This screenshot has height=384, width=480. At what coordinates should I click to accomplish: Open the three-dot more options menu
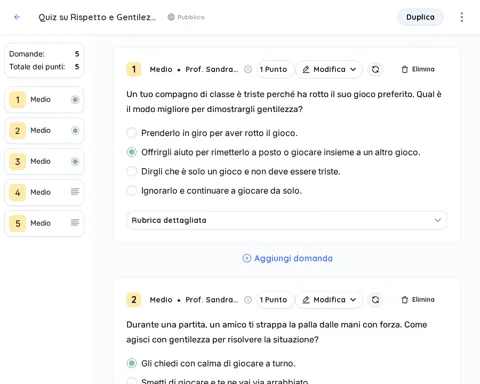pyautogui.click(x=462, y=17)
